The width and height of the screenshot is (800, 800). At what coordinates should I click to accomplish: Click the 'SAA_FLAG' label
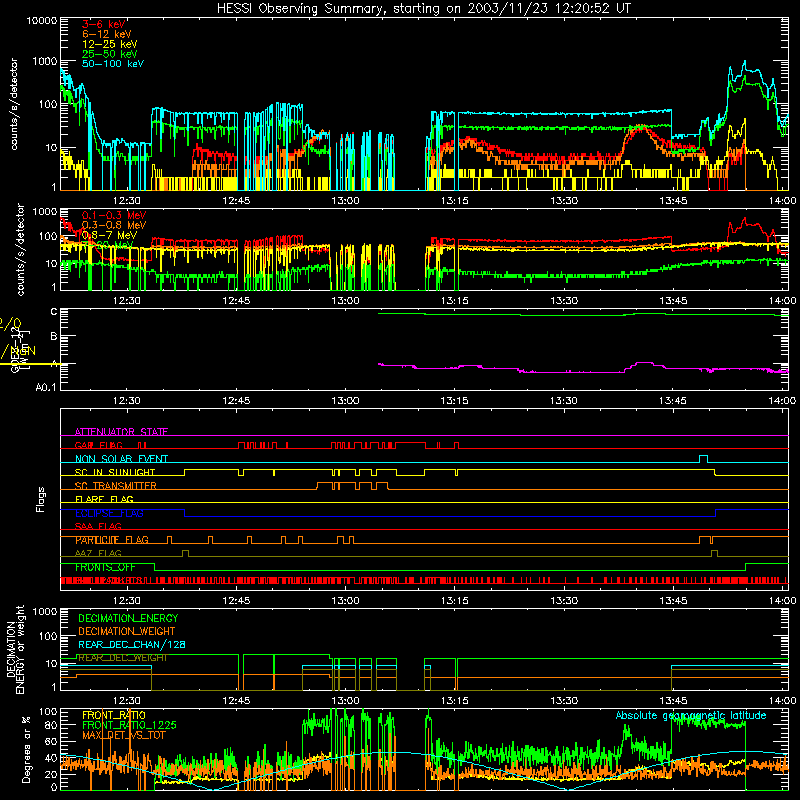tap(98, 526)
